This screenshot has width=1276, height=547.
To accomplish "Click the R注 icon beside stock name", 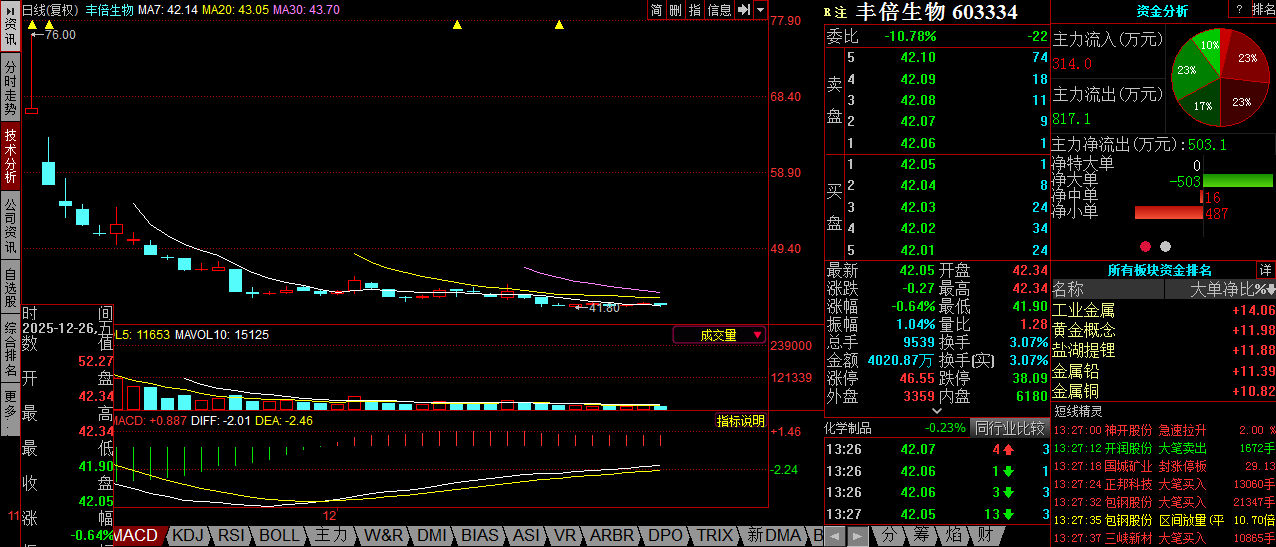I will [835, 12].
